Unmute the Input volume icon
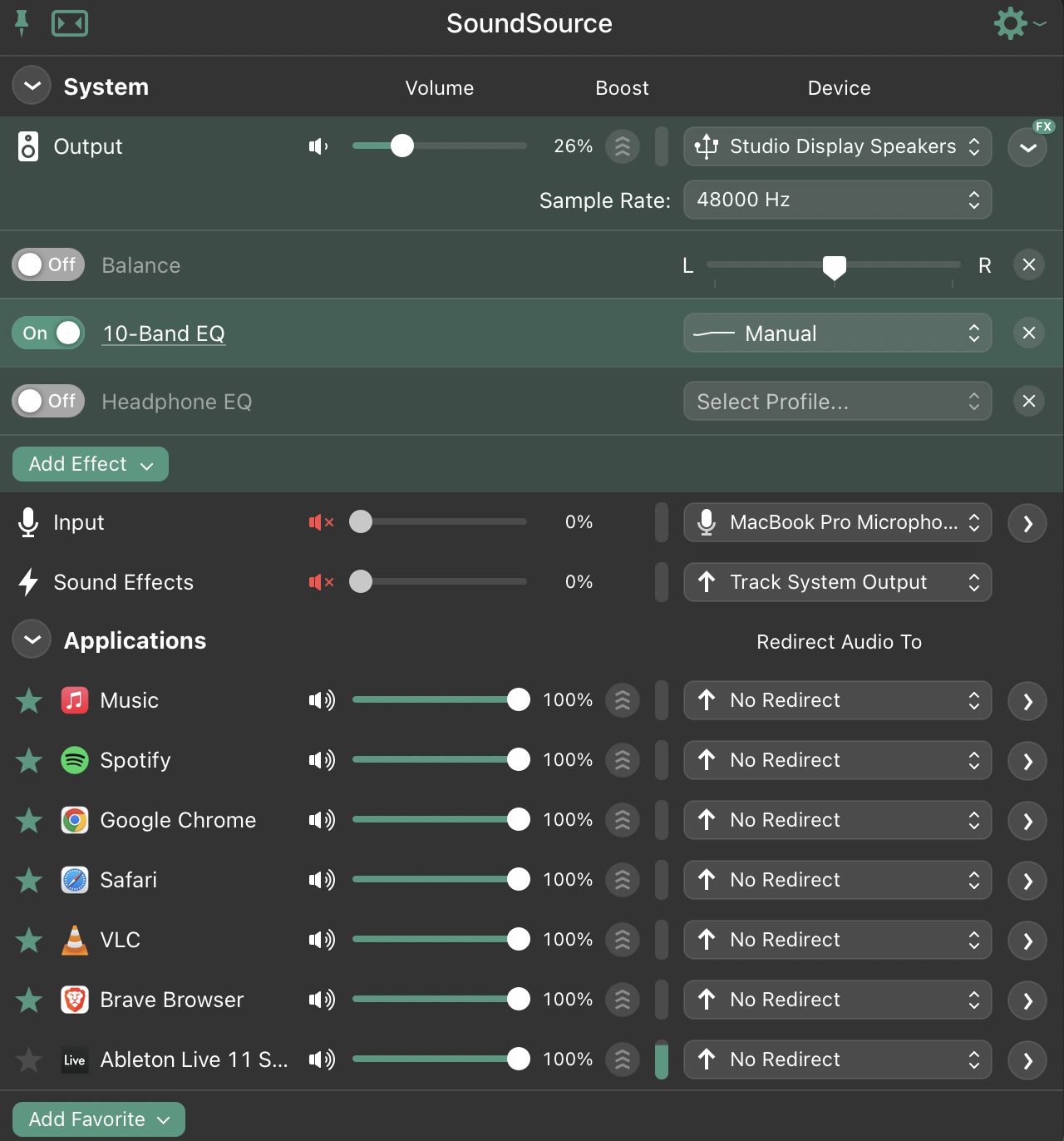1064x1141 pixels. tap(321, 522)
